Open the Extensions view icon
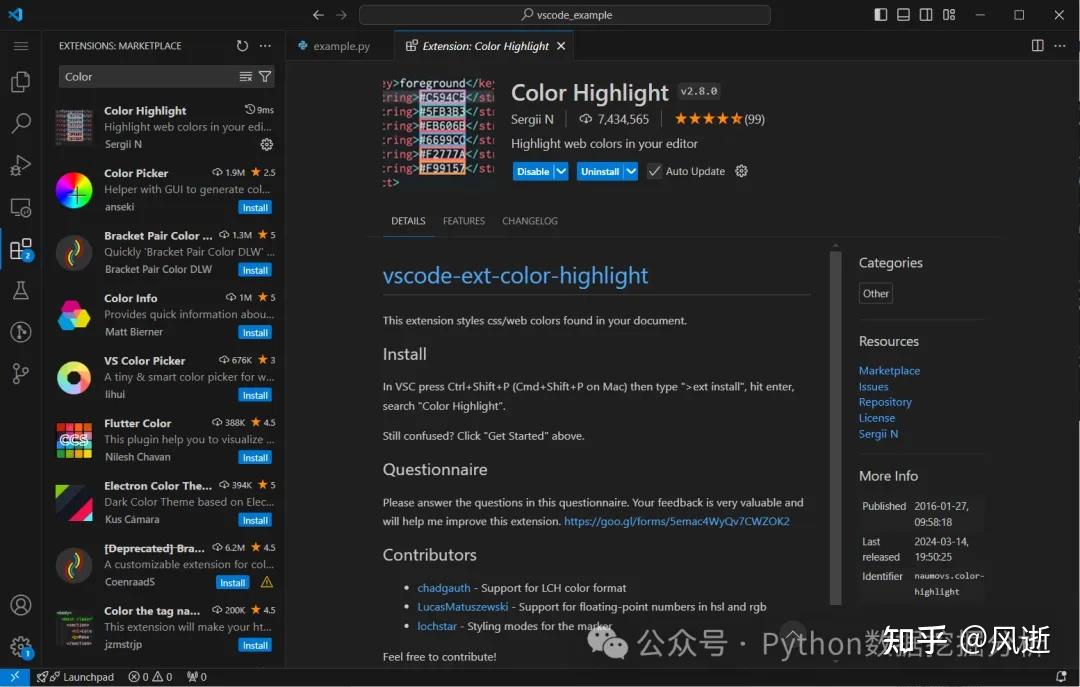1080x687 pixels. [21, 249]
